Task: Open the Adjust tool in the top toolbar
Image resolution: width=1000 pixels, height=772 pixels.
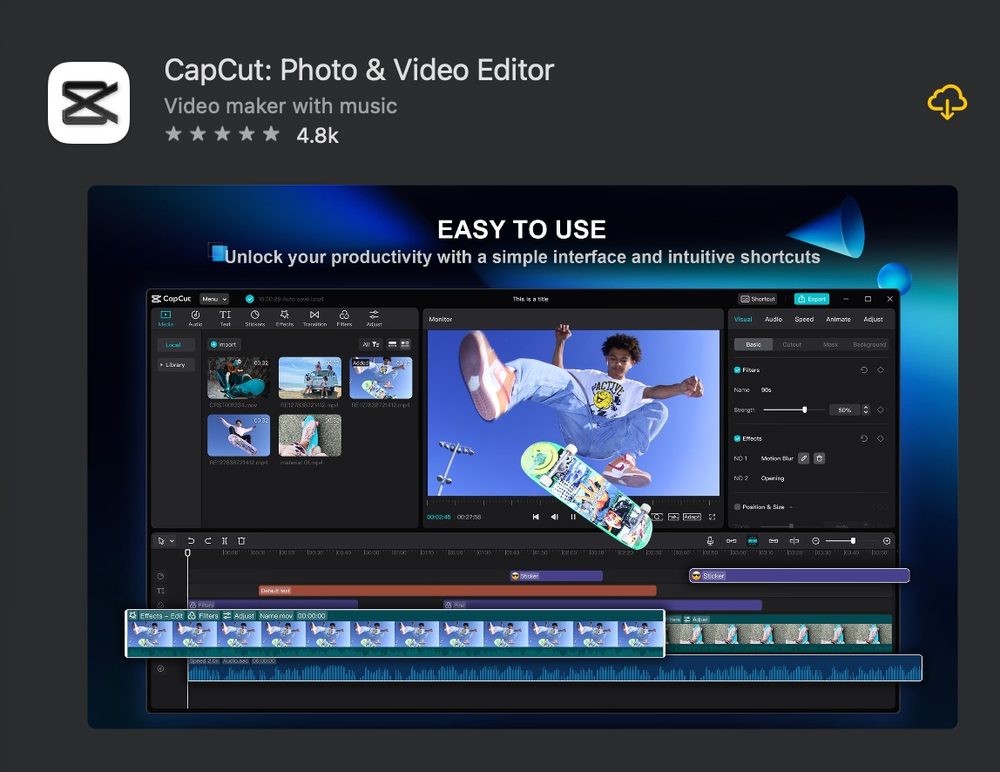Action: pos(374,318)
